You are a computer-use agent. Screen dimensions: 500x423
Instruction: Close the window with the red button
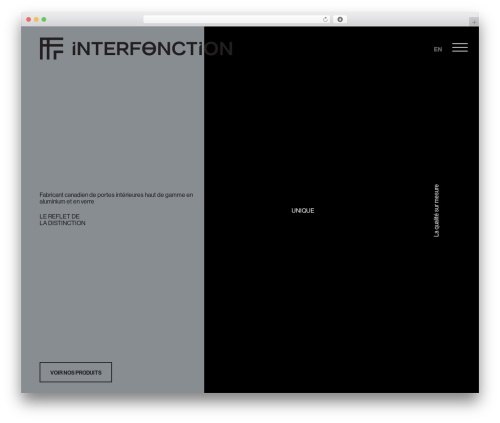(x=29, y=19)
